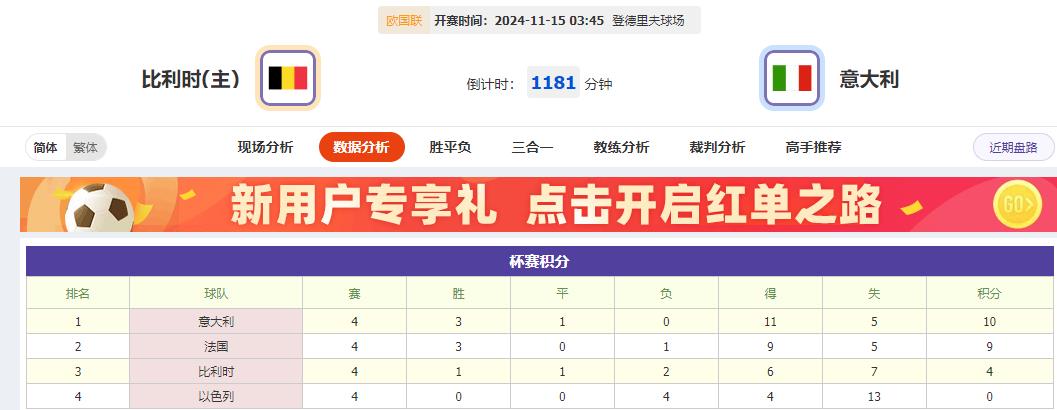Click team 意大利 in standings table
Screen dimensions: 1057x410
tap(216, 322)
